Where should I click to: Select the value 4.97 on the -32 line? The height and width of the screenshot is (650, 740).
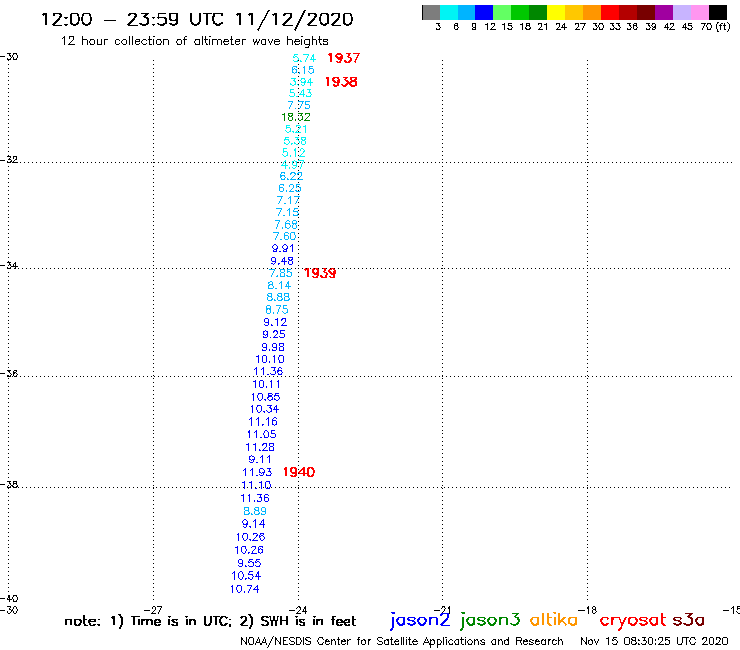(x=293, y=164)
